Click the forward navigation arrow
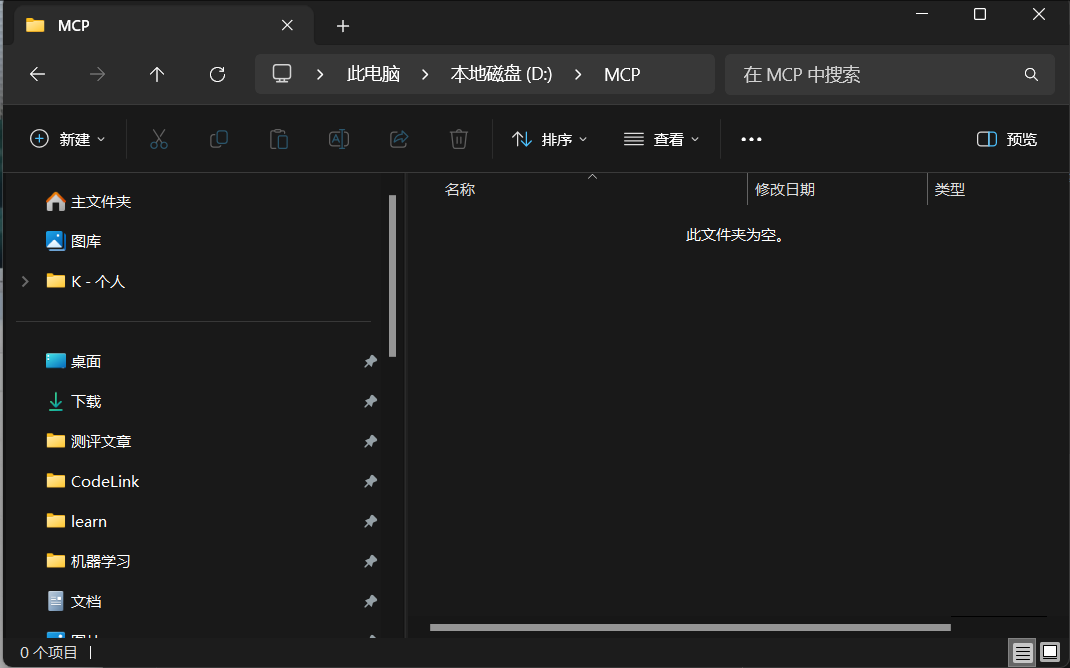Viewport: 1070px width, 668px height. pyautogui.click(x=98, y=74)
